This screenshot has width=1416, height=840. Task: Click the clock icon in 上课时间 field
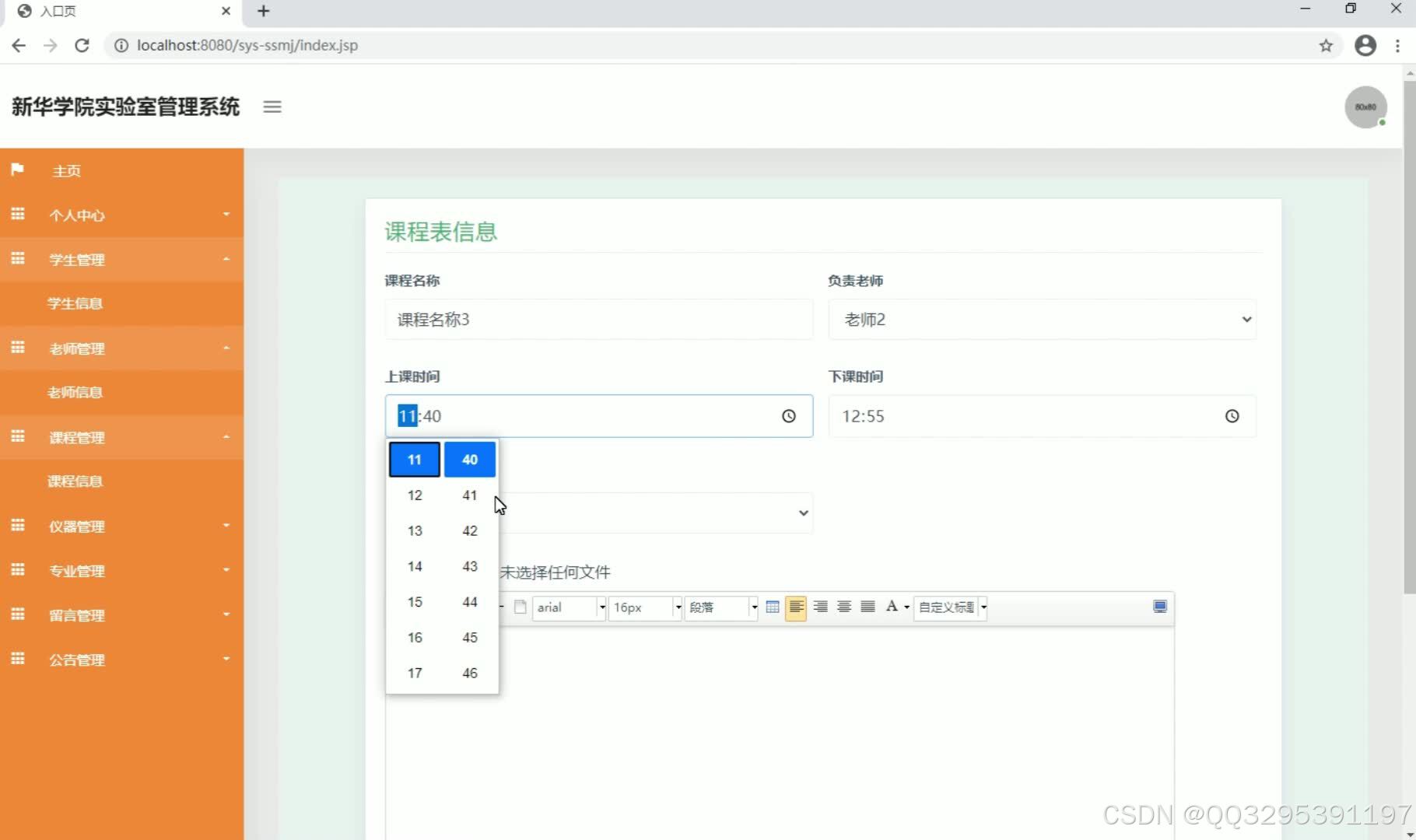[789, 416]
